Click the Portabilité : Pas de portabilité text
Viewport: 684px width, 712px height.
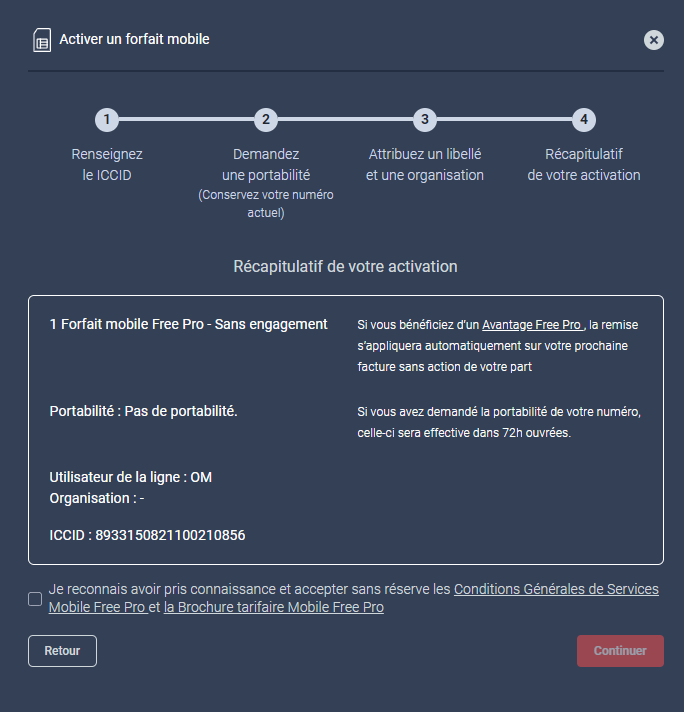point(144,411)
